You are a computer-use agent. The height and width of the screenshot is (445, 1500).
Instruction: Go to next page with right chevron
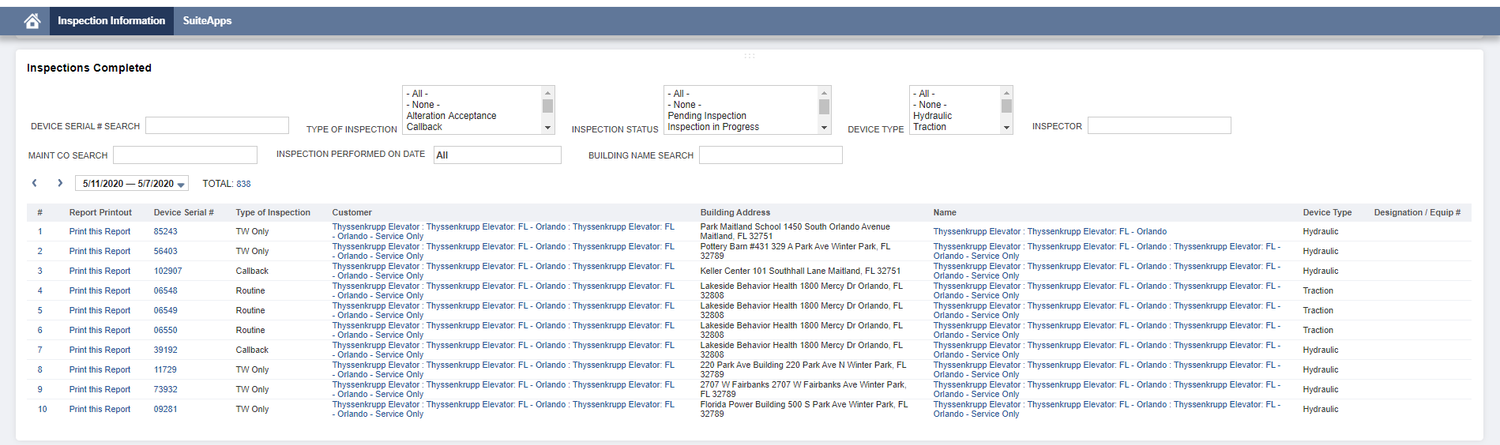click(x=60, y=183)
